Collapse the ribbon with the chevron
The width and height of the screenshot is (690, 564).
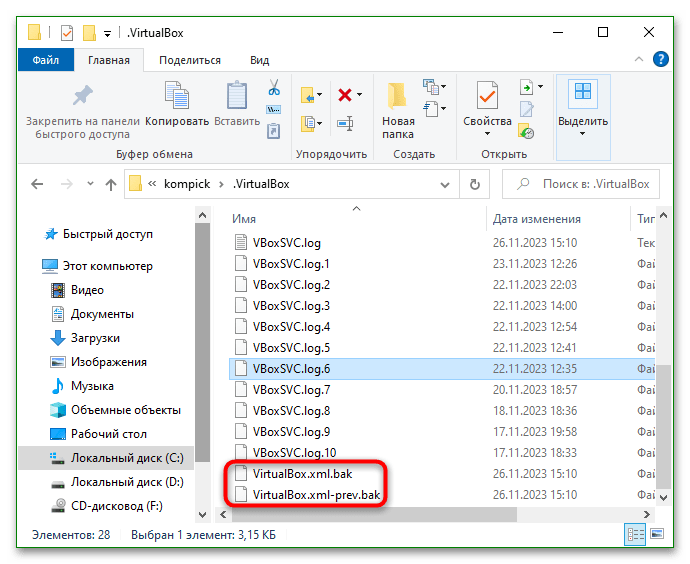tap(639, 59)
